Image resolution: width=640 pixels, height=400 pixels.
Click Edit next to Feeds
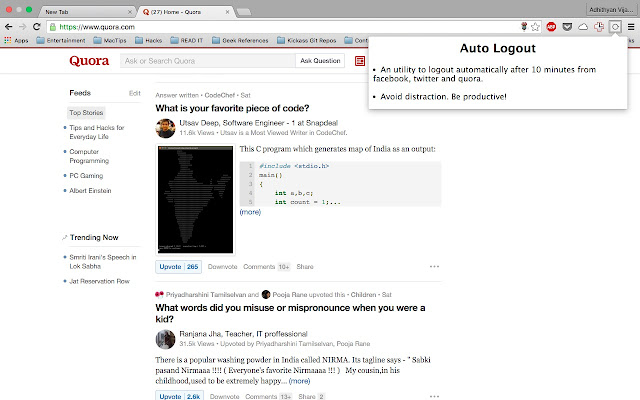[135, 93]
